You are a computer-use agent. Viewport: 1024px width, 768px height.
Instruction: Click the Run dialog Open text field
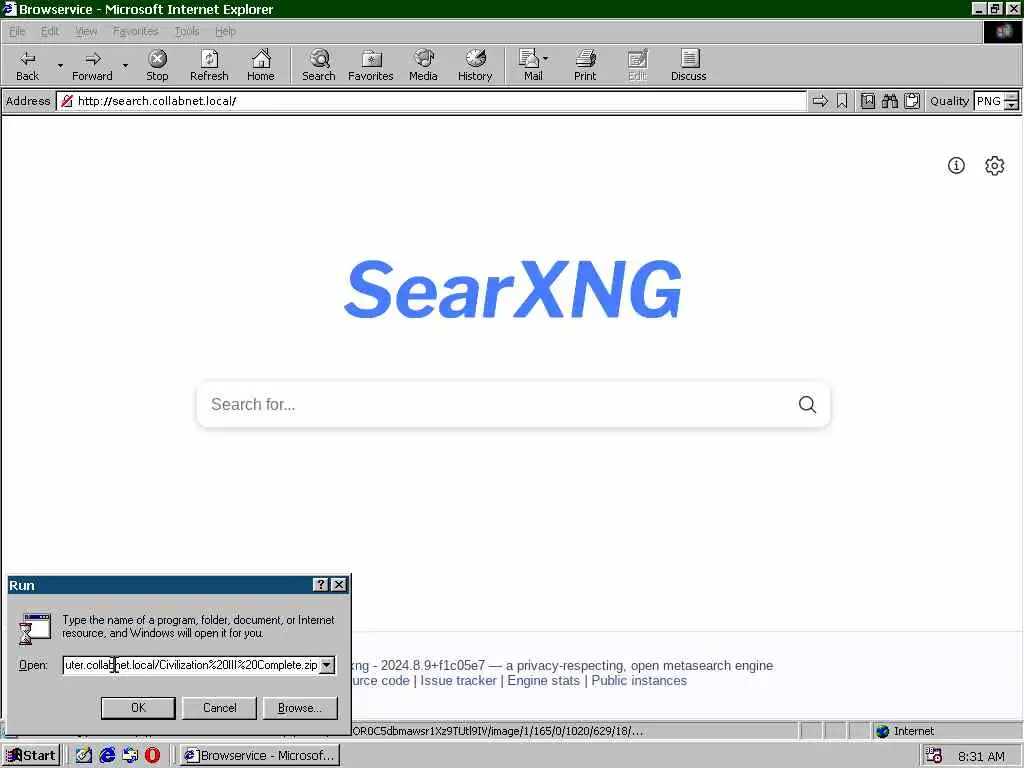point(191,665)
